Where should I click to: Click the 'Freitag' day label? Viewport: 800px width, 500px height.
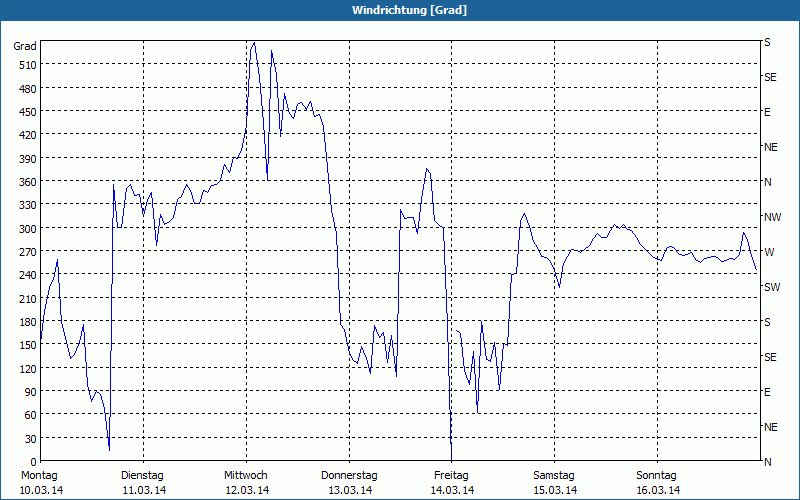(x=451, y=476)
